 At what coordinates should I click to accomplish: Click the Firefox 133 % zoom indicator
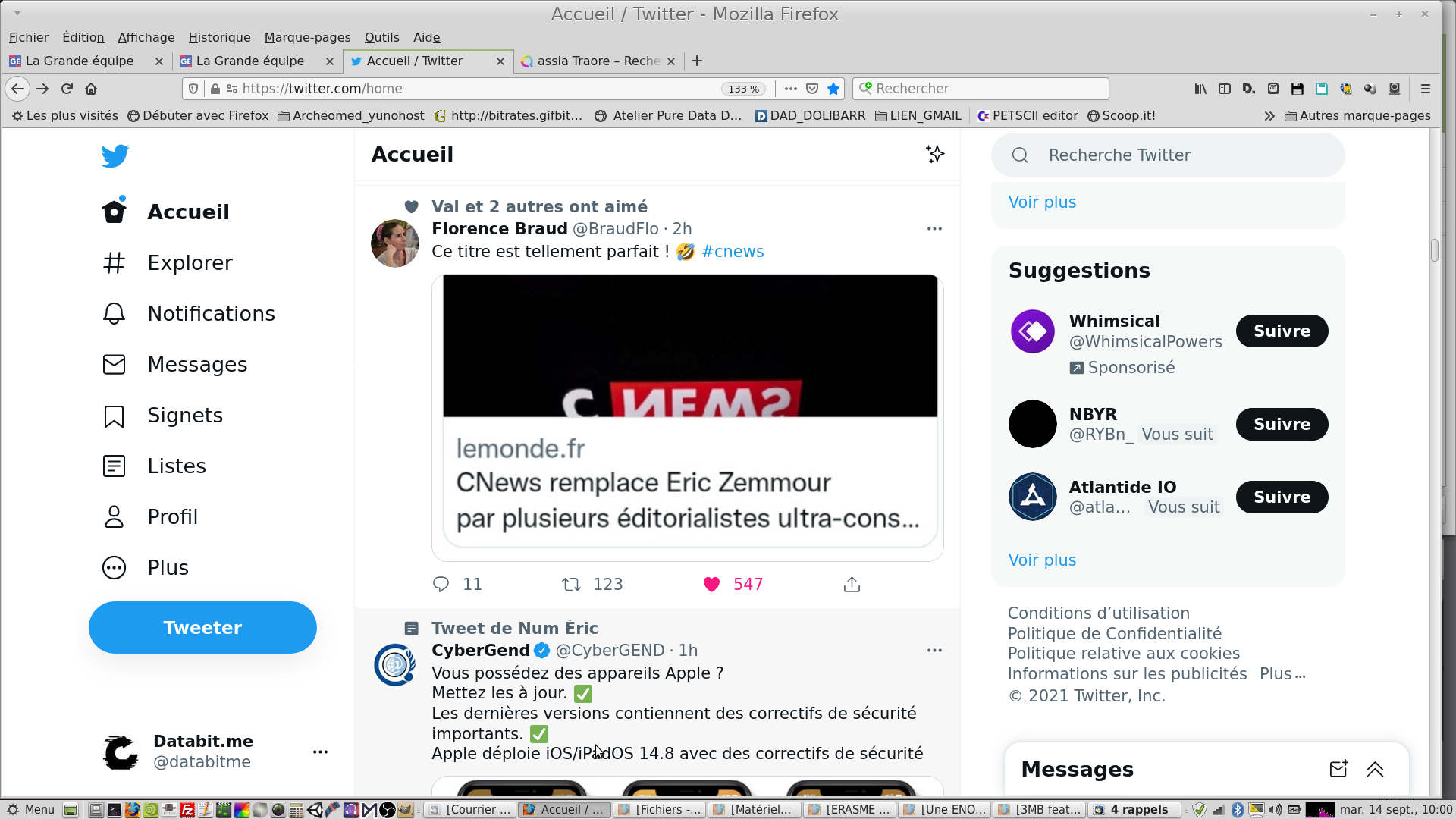[742, 89]
